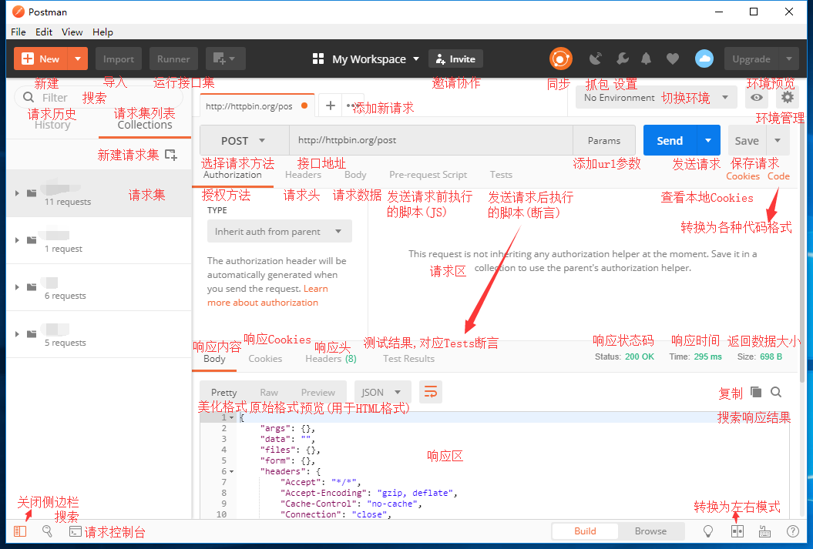
Task: Open the File menu
Action: click(x=18, y=32)
